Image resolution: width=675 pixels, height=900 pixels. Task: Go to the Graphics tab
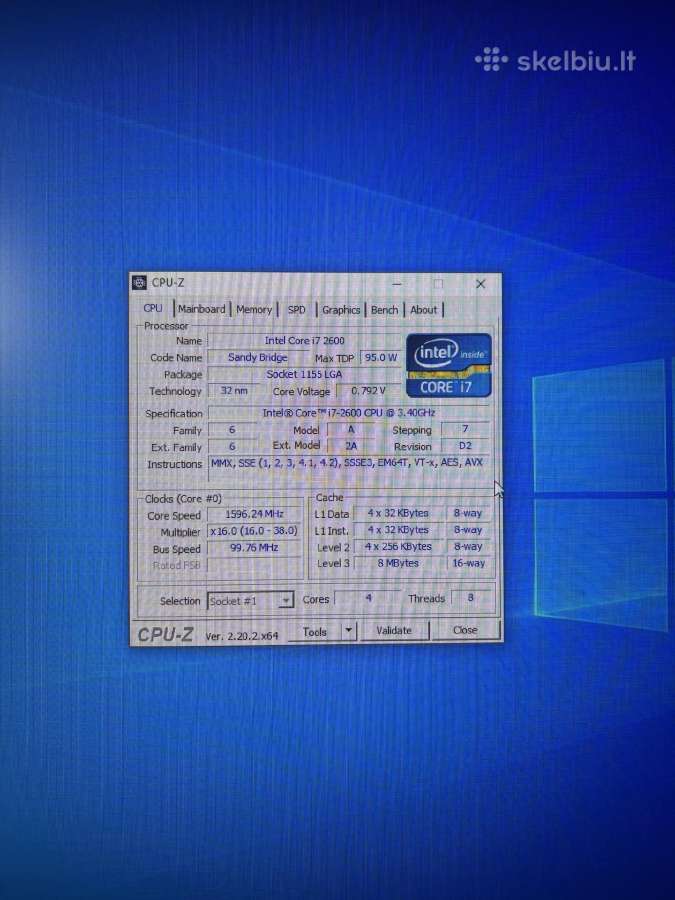(341, 310)
